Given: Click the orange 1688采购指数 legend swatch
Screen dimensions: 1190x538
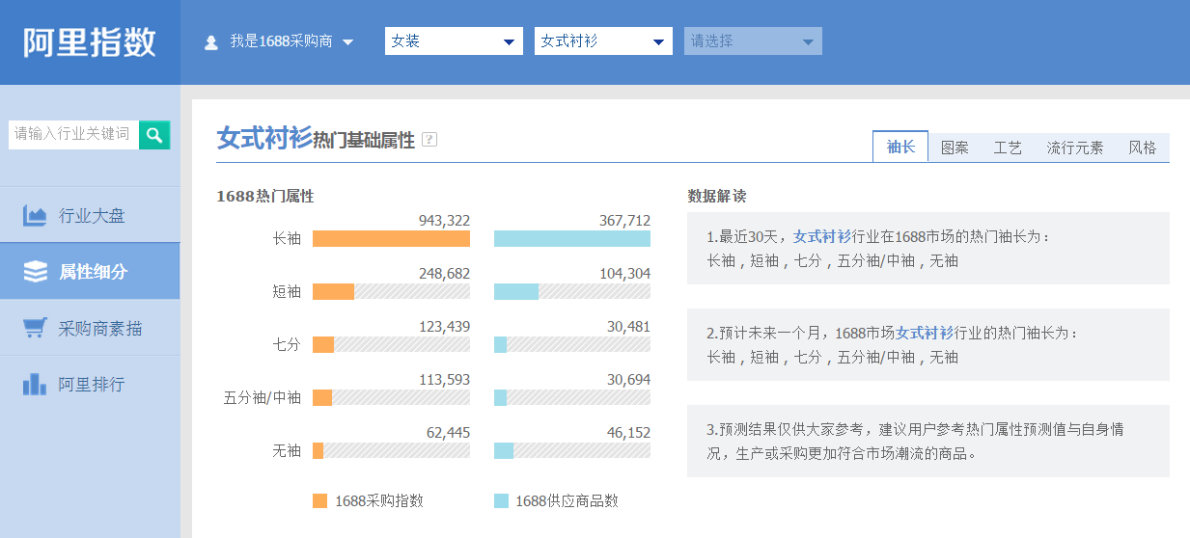Looking at the screenshot, I should [320, 501].
